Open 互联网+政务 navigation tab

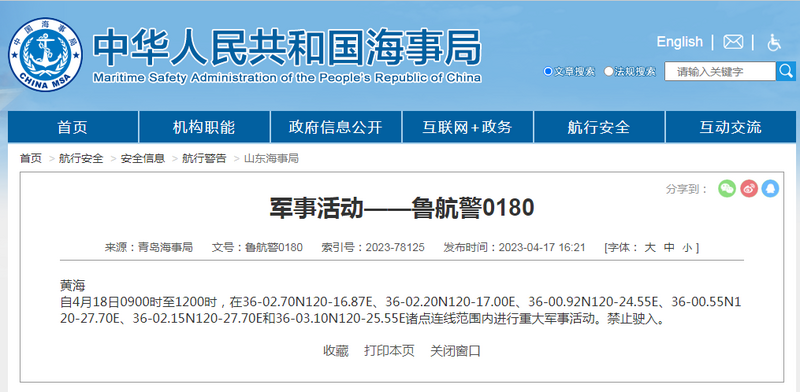[467, 127]
